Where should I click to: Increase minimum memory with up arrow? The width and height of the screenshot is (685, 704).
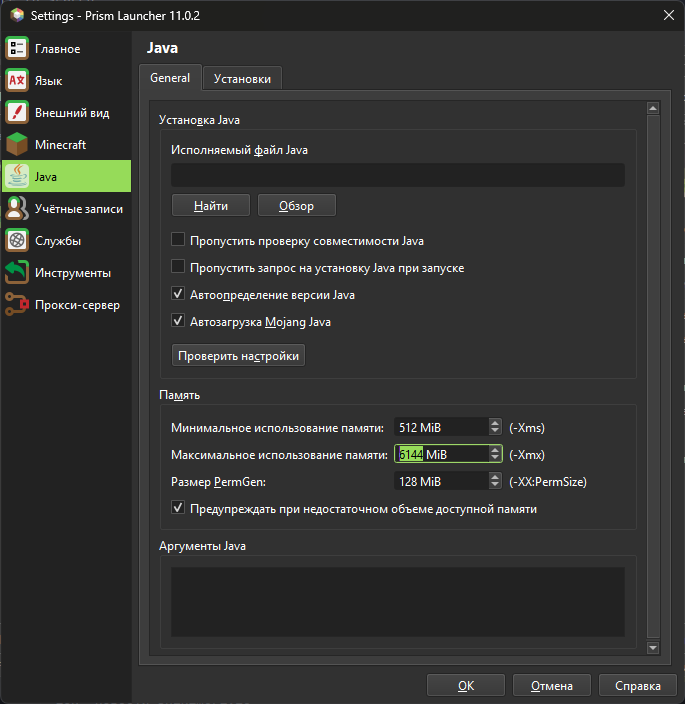[495, 423]
